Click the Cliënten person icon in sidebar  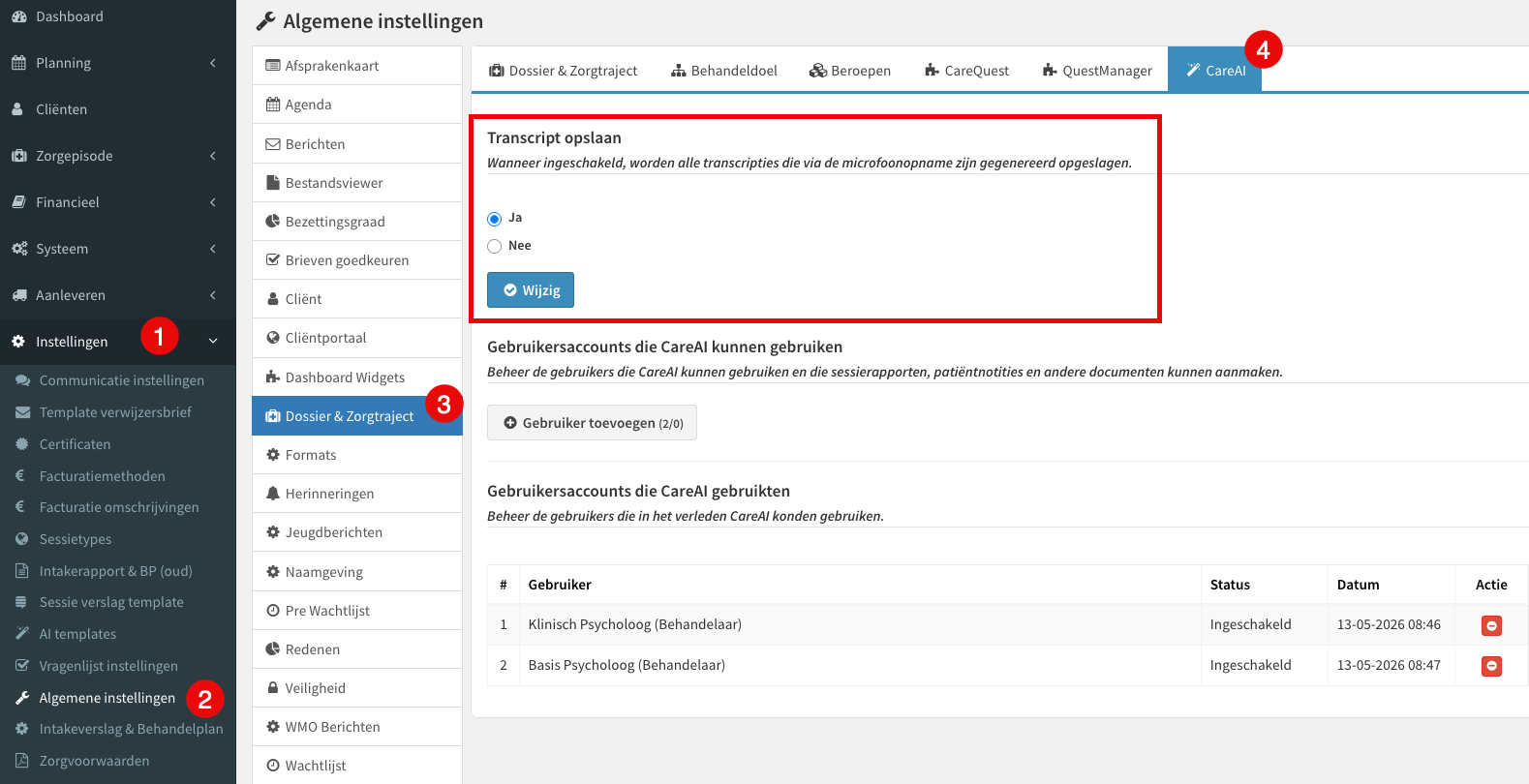(x=17, y=109)
